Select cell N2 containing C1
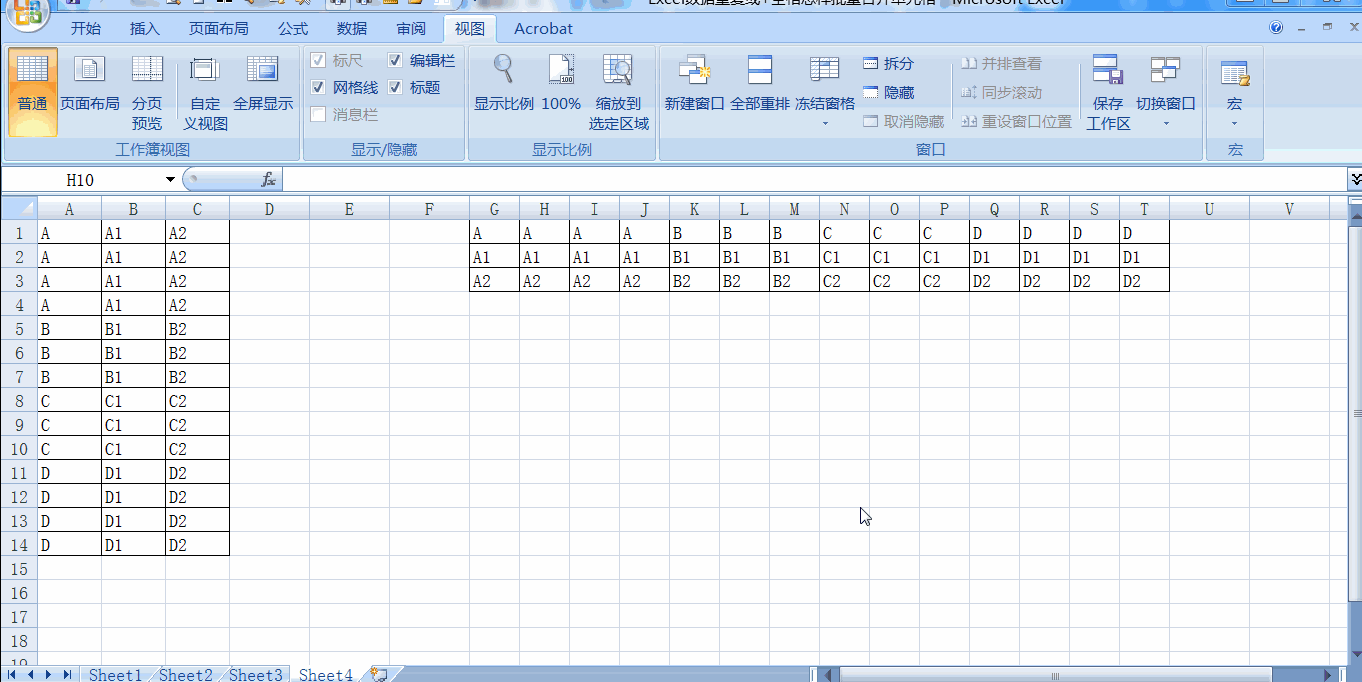The image size is (1362, 682). [x=844, y=257]
